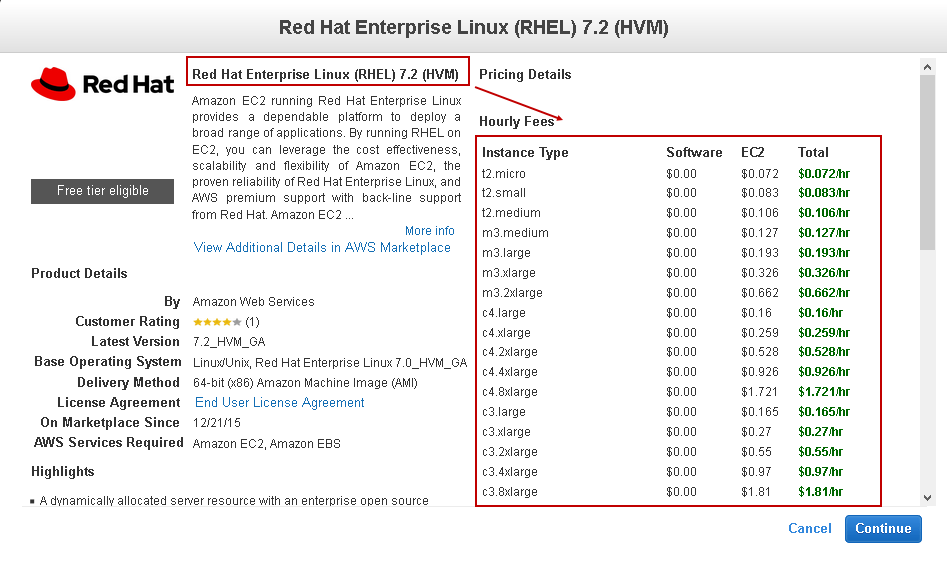
Task: Select the c4.2xlarge instance row label
Action: 510,352
